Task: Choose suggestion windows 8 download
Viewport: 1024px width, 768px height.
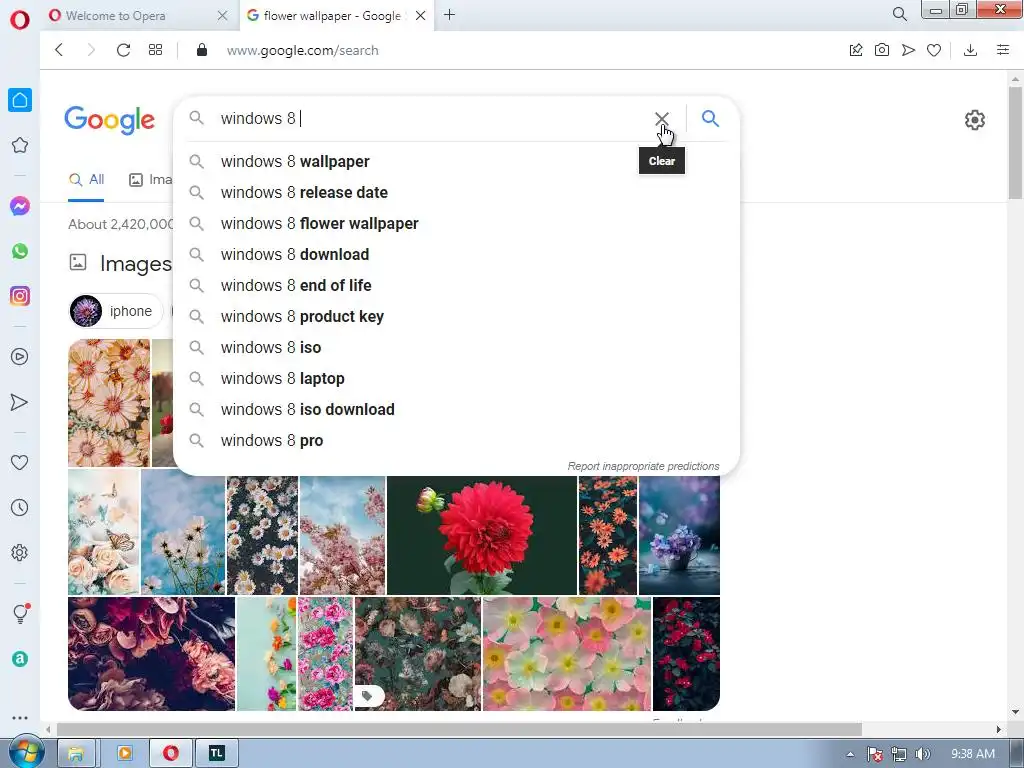Action: coord(456,255)
